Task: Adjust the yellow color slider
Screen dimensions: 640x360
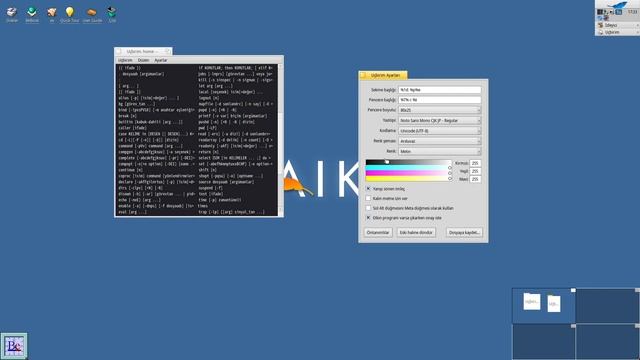Action: (409, 178)
